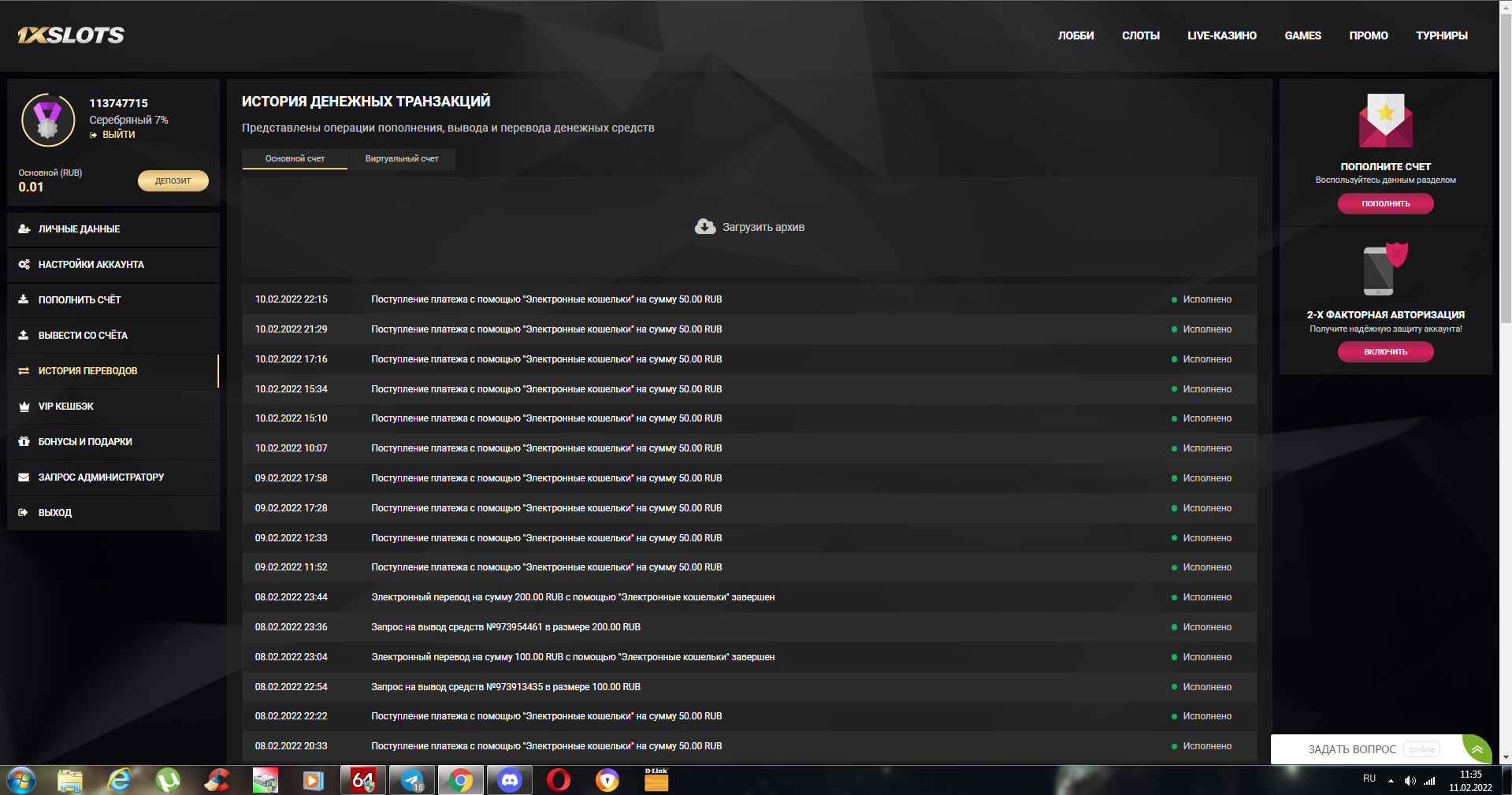Open ЗАПРОС АДМИНИСТРАТОРУ sidebar section
Viewport: 1512px width, 795px height.
(113, 477)
